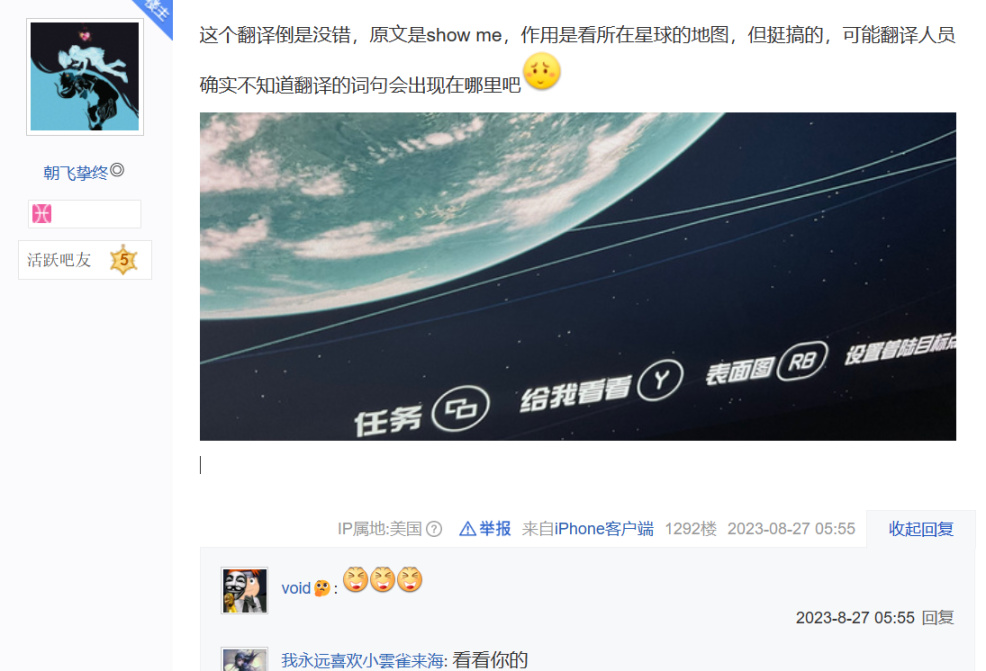Click the sweating emoji in the post
The height and width of the screenshot is (671, 986).
click(x=541, y=71)
